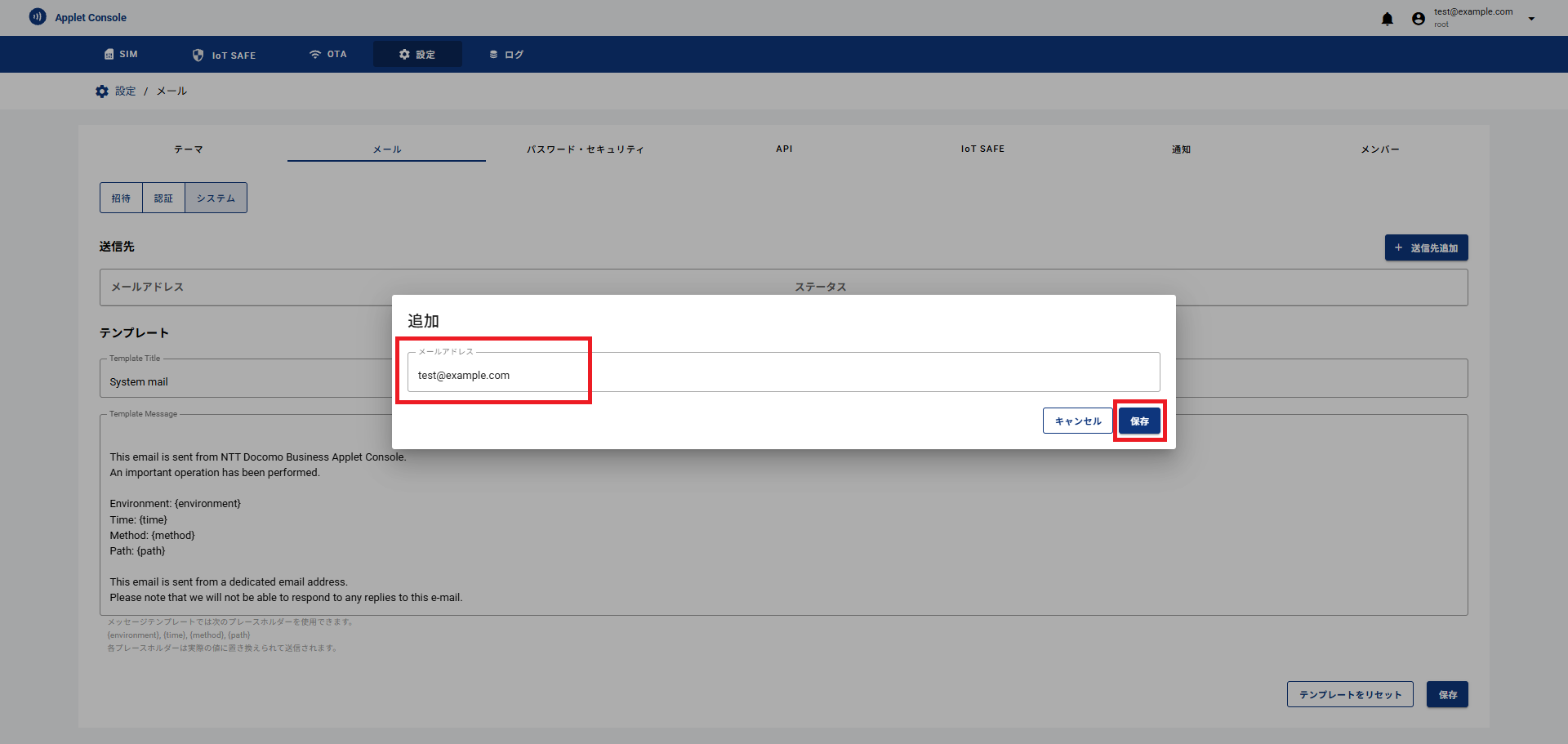Click the テンプレート section heading
The image size is (1568, 744).
pyautogui.click(x=134, y=332)
